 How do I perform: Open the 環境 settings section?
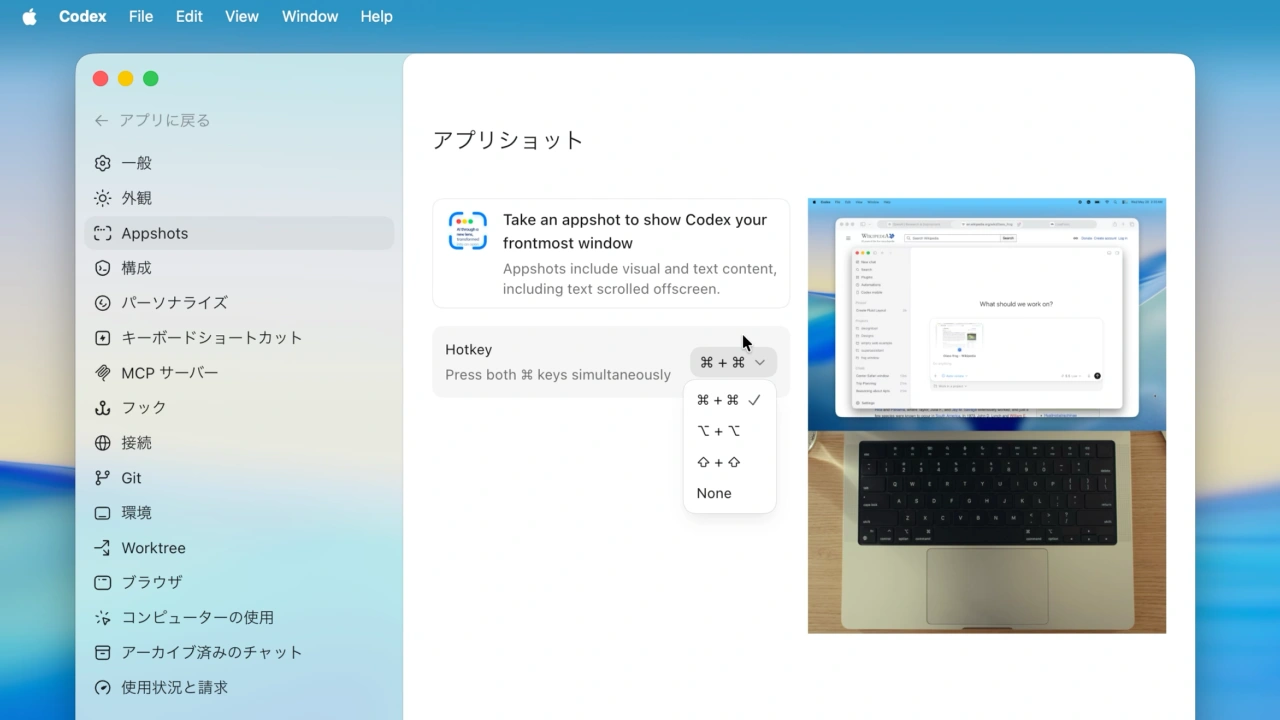tap(239, 513)
